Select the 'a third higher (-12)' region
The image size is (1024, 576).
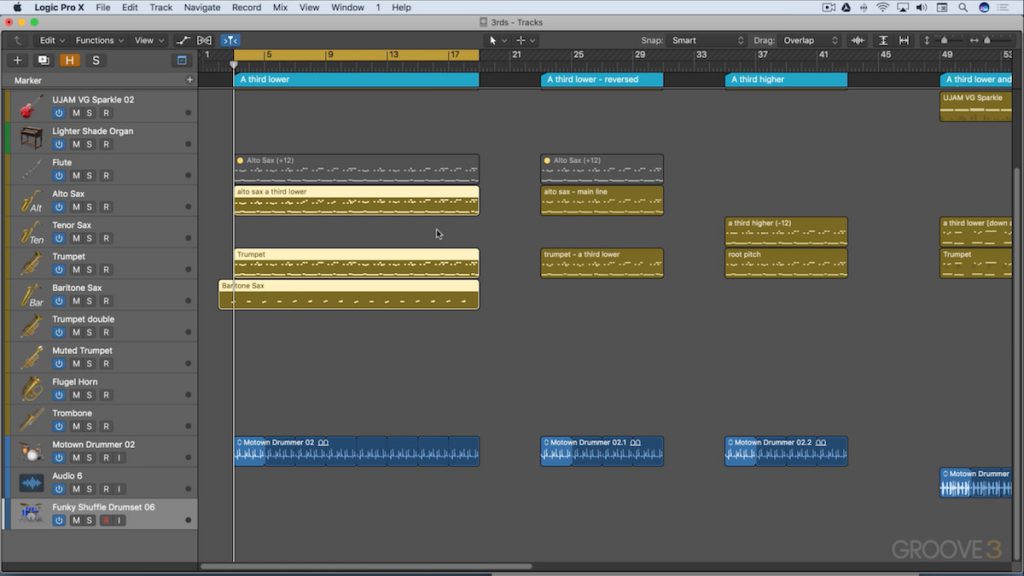[x=786, y=232]
